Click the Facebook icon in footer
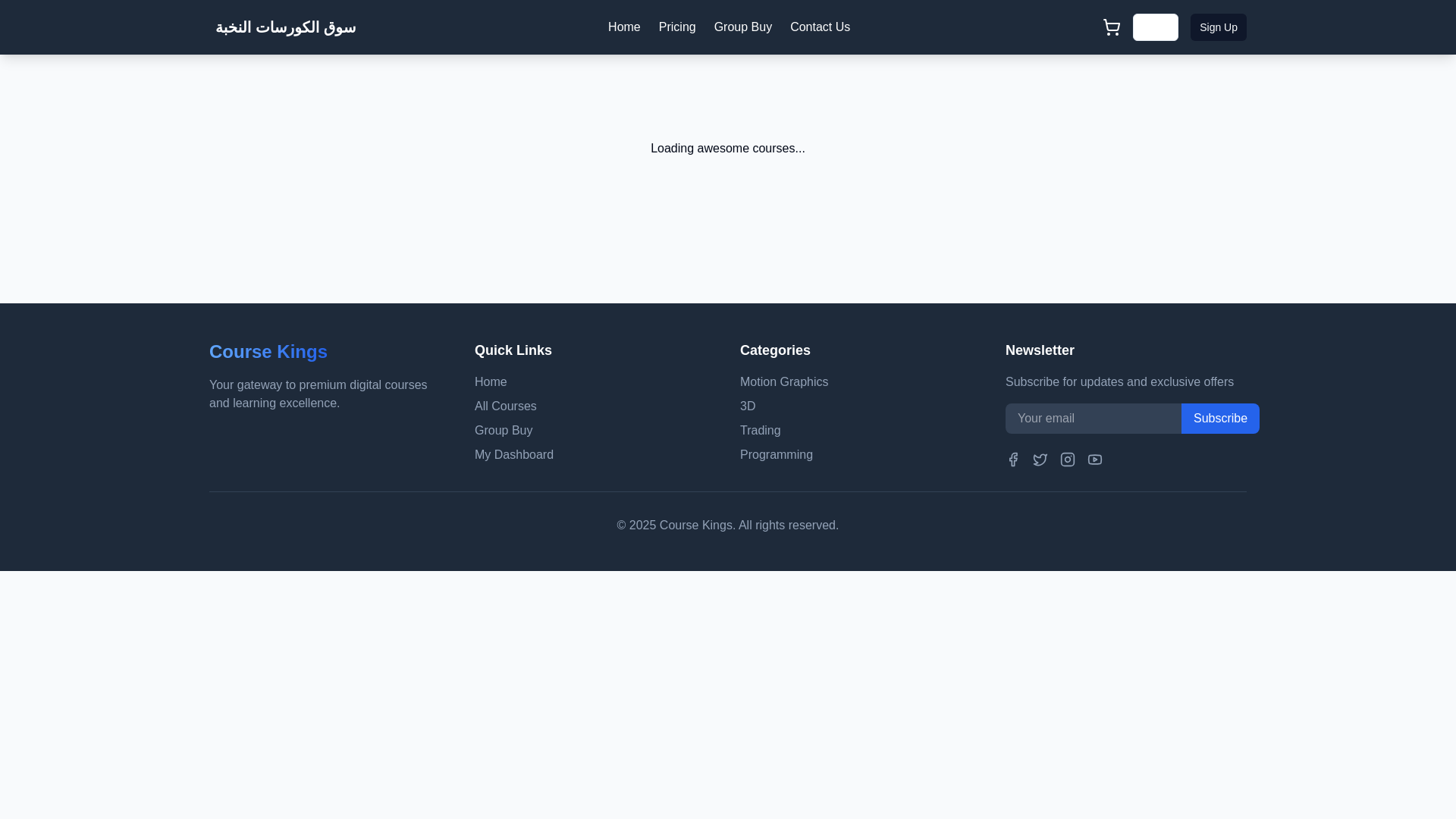This screenshot has width=1456, height=819. pyautogui.click(x=1013, y=460)
